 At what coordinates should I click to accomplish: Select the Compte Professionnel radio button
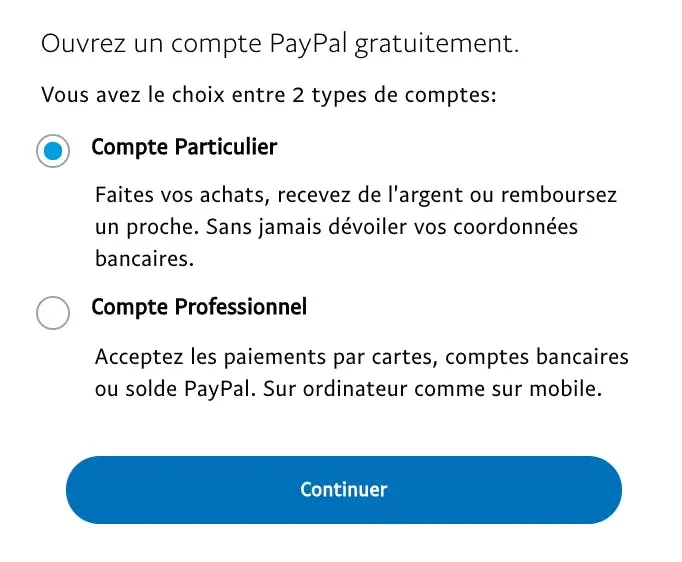[x=53, y=312]
